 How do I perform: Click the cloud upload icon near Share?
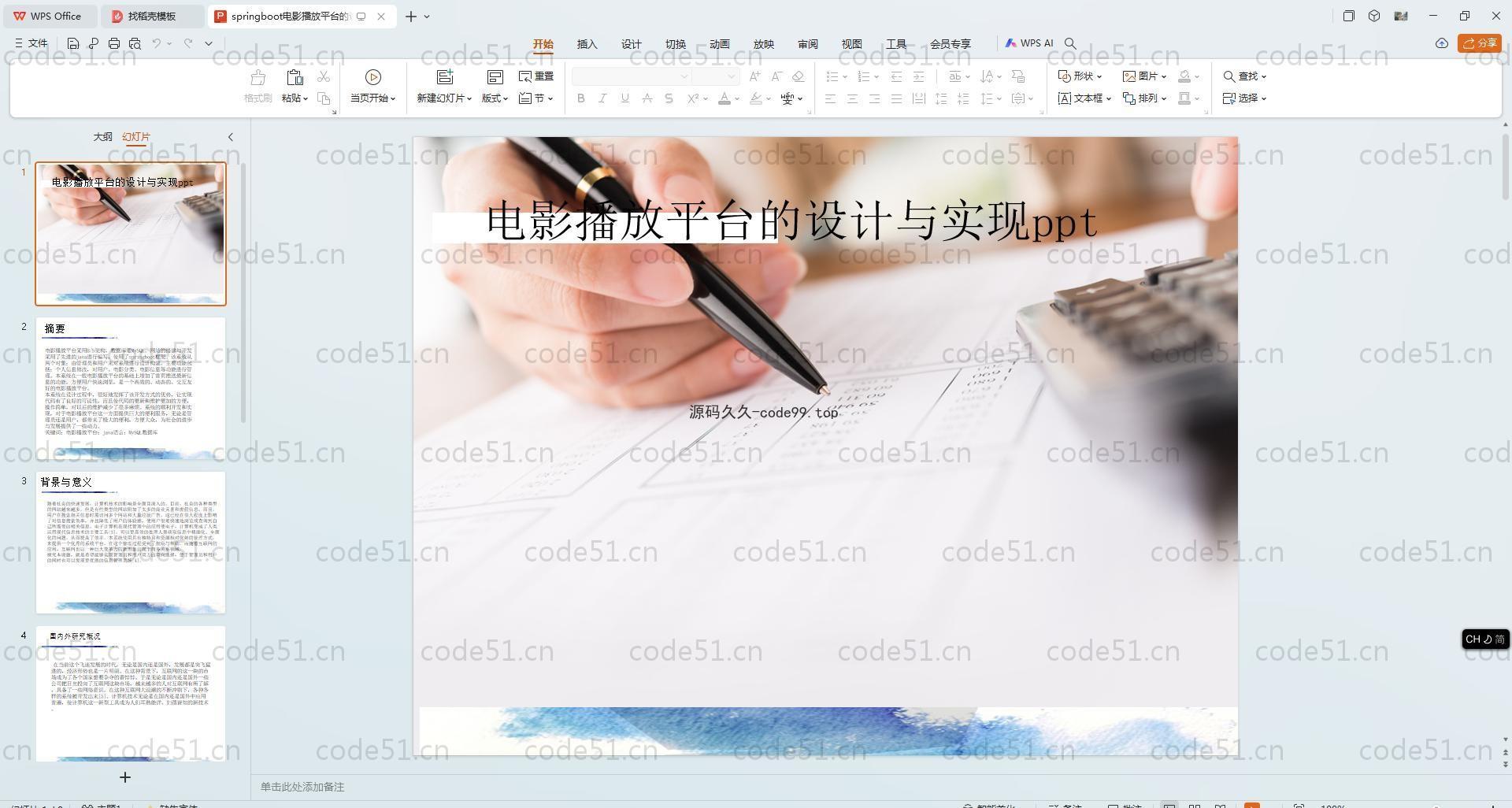[x=1442, y=43]
